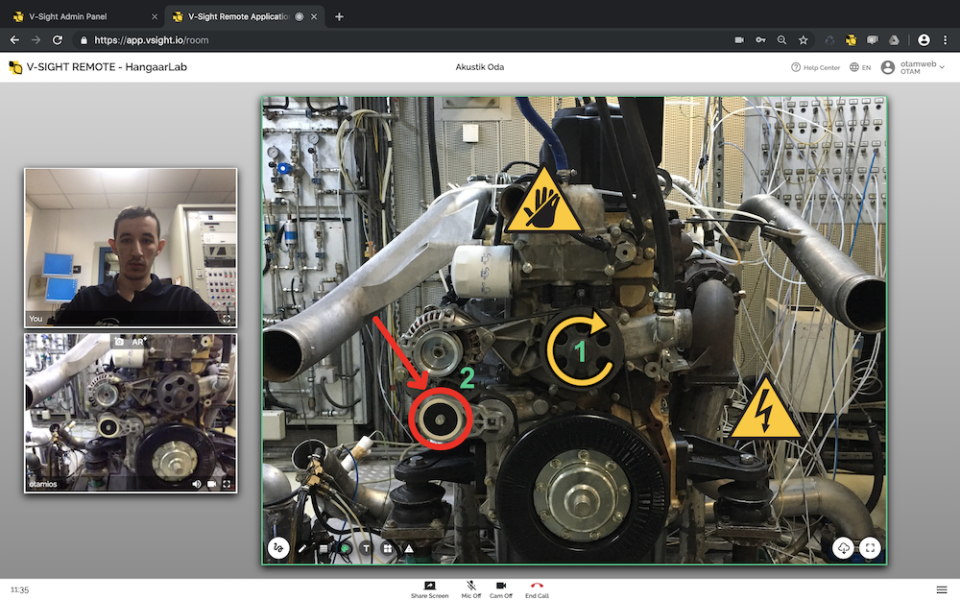Open the Chrome three-dot menu

point(945,40)
